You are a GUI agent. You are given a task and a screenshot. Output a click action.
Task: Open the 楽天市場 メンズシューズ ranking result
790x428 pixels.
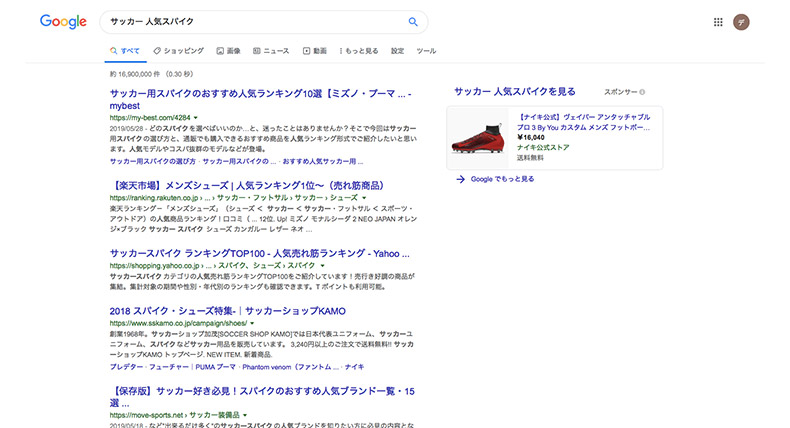click(x=246, y=186)
